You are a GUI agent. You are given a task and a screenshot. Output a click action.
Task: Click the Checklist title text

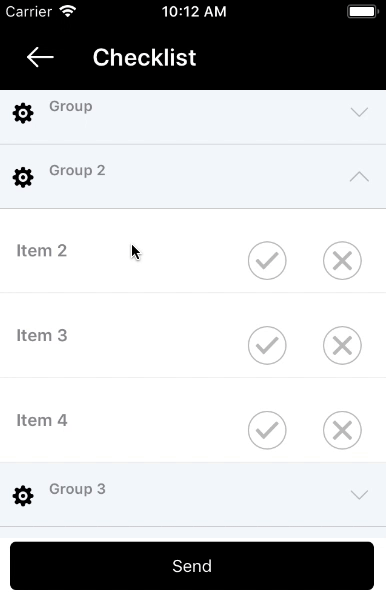[x=144, y=58]
